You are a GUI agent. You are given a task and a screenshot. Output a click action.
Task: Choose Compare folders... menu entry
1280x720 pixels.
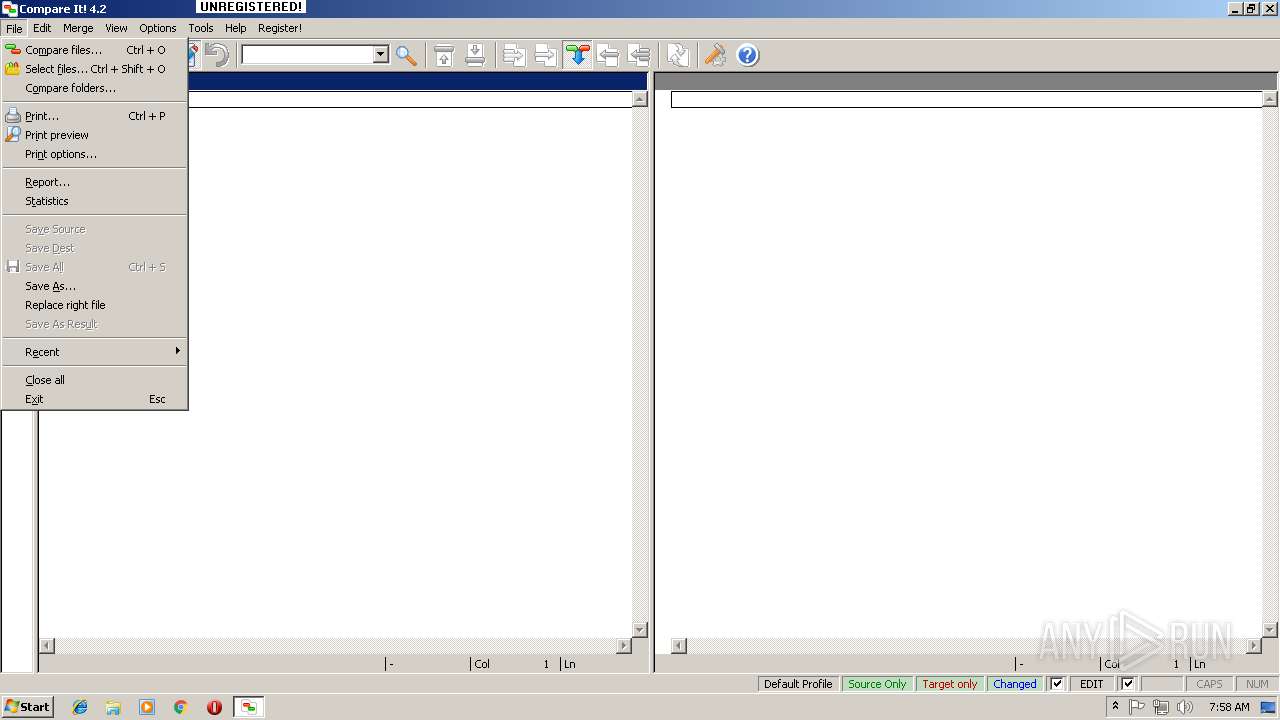click(x=94, y=88)
